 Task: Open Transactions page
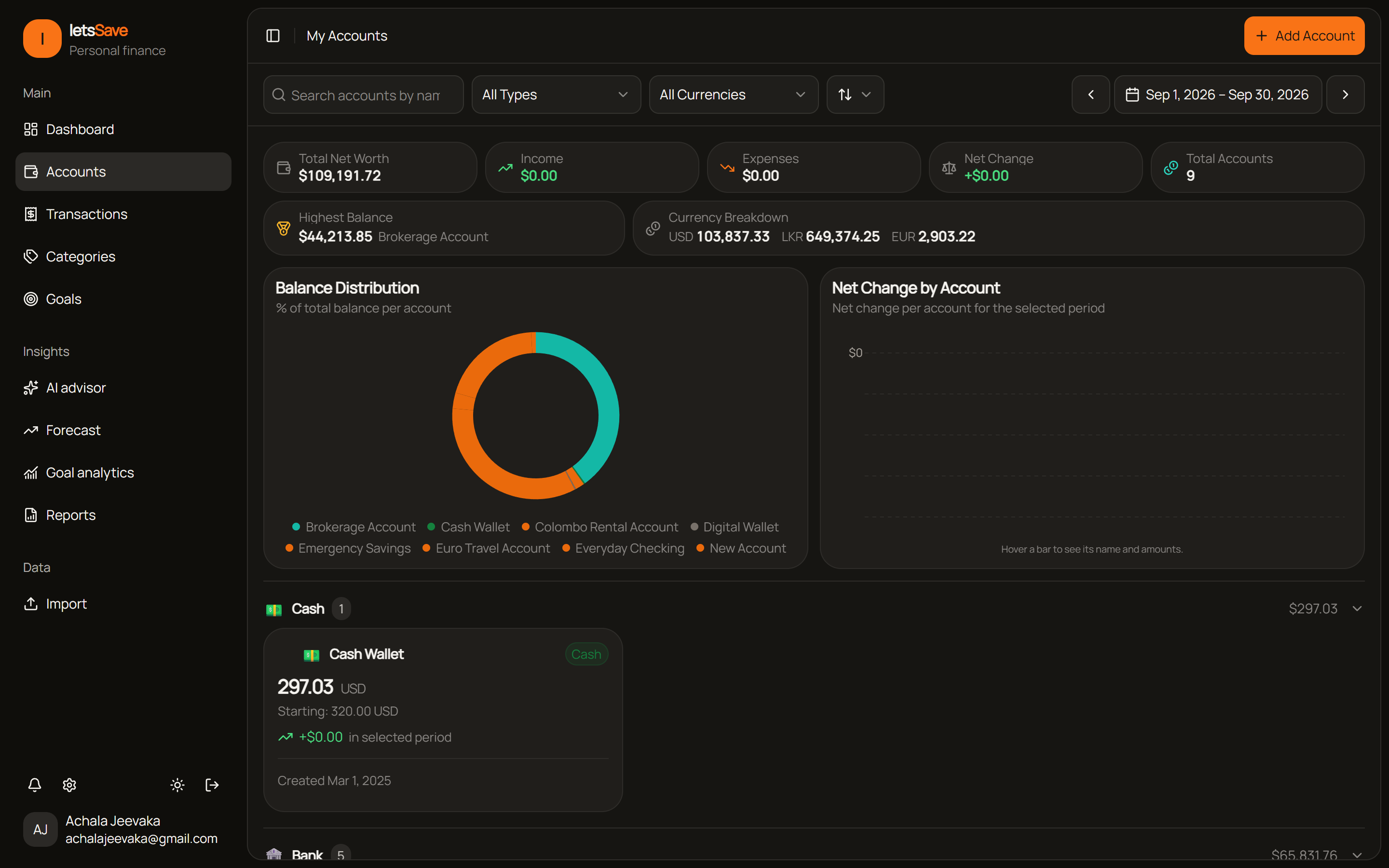coord(123,214)
